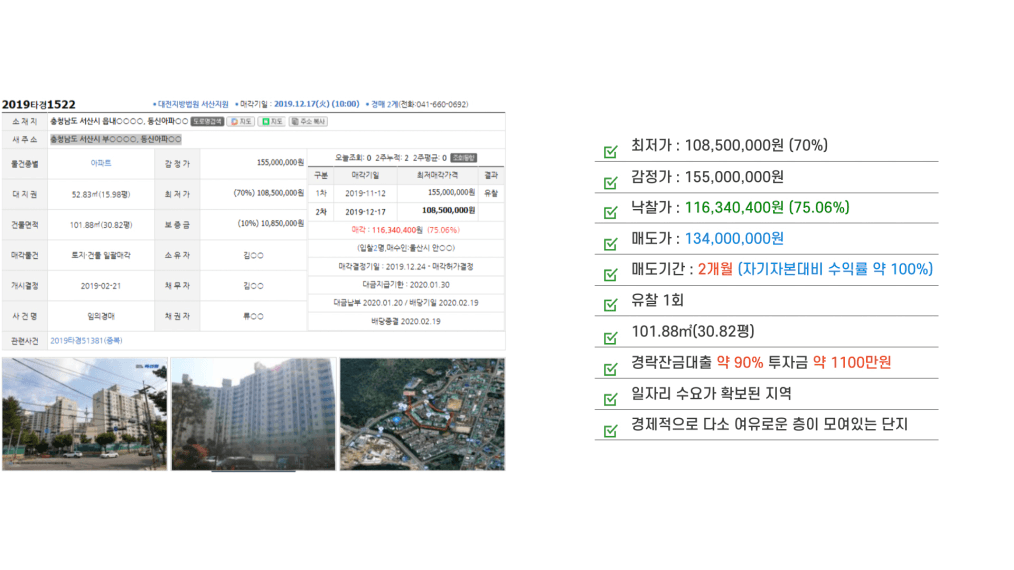Screen dimensions: 1014x570
Task: Open the Naver 지도 green map icon
Action: 272,121
